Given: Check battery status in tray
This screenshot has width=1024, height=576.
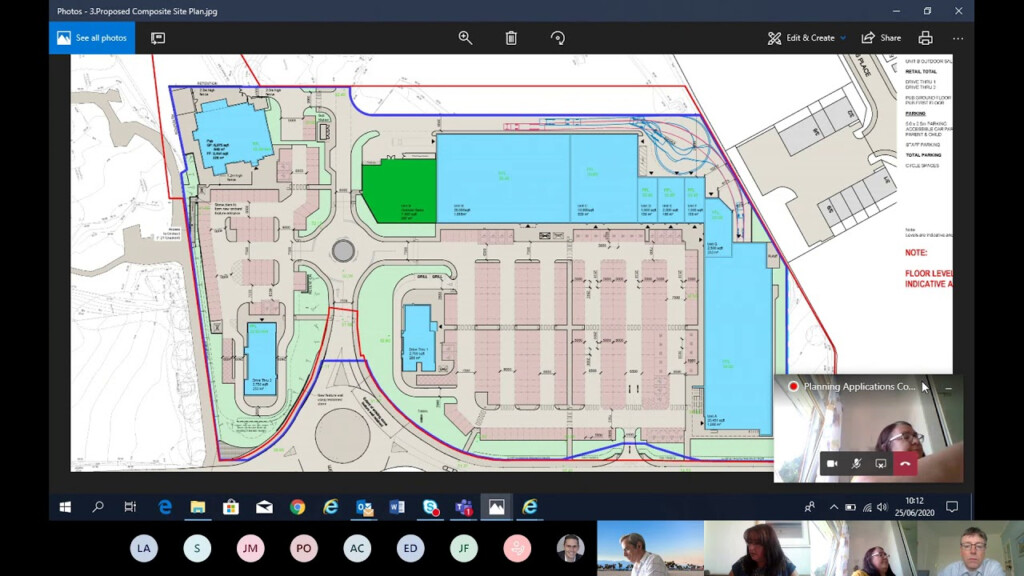Looking at the screenshot, I should point(850,507).
